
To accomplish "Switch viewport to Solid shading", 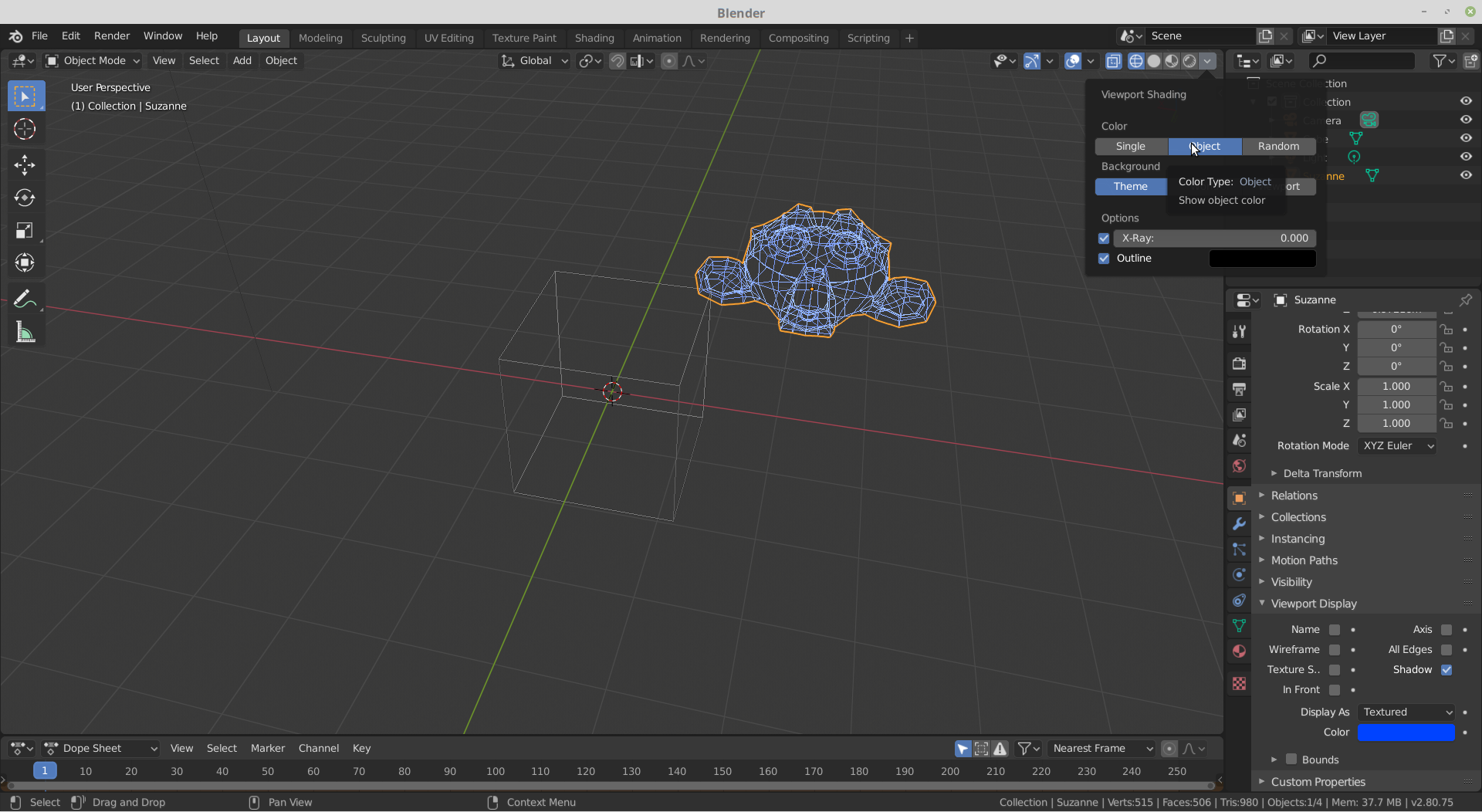I will [1154, 61].
